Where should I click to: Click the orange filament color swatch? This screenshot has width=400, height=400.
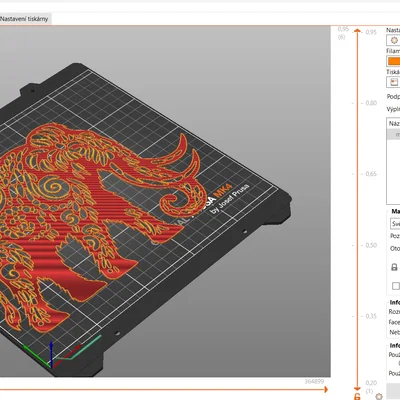[394, 61]
